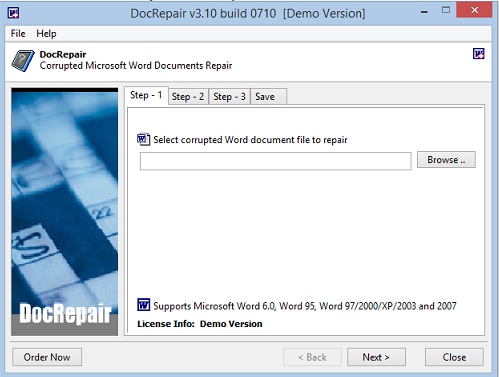This screenshot has height=377, width=499.
Task: Switch to the Step - 2 tab
Action: tap(188, 97)
